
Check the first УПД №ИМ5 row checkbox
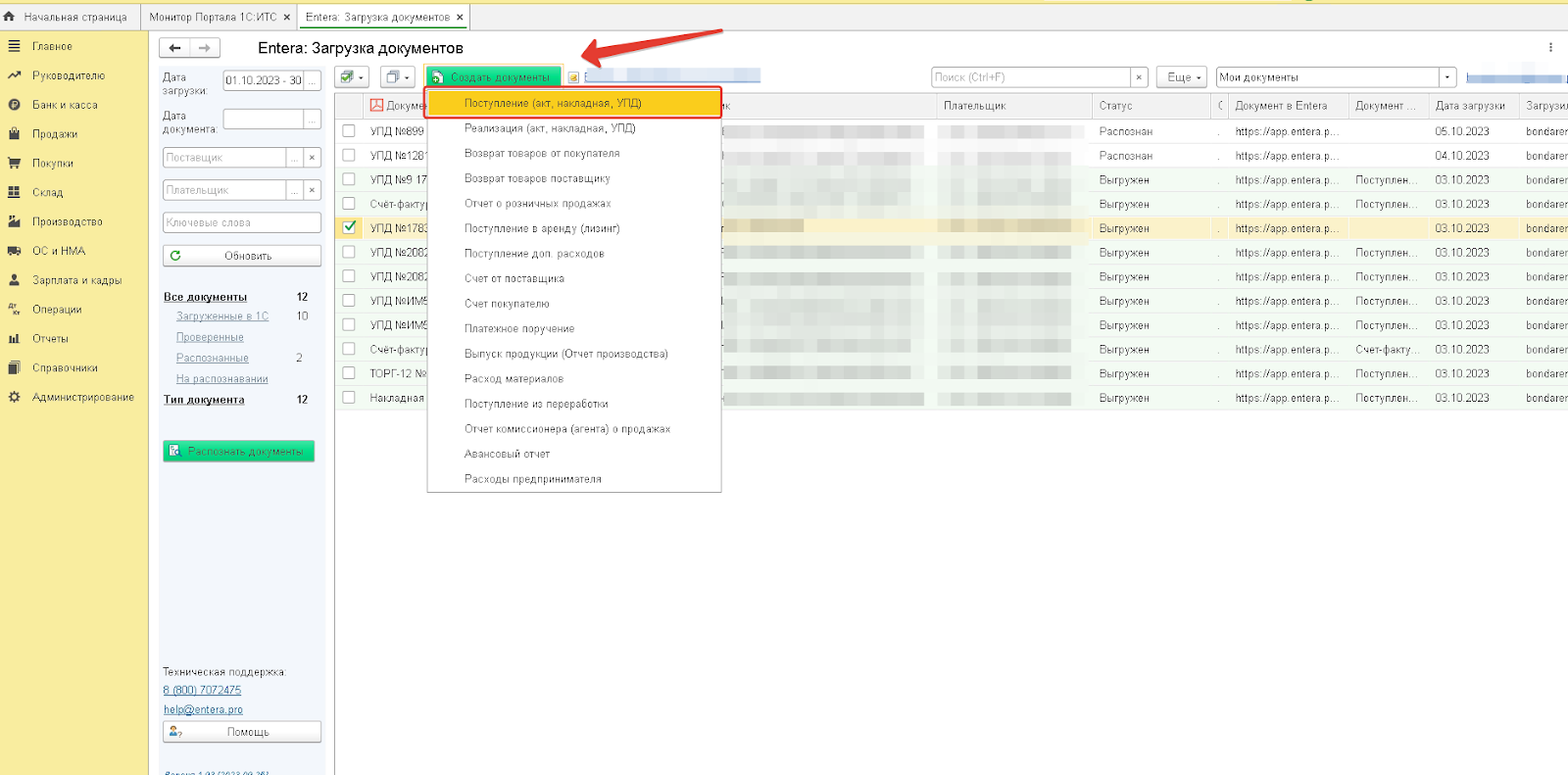tap(349, 300)
